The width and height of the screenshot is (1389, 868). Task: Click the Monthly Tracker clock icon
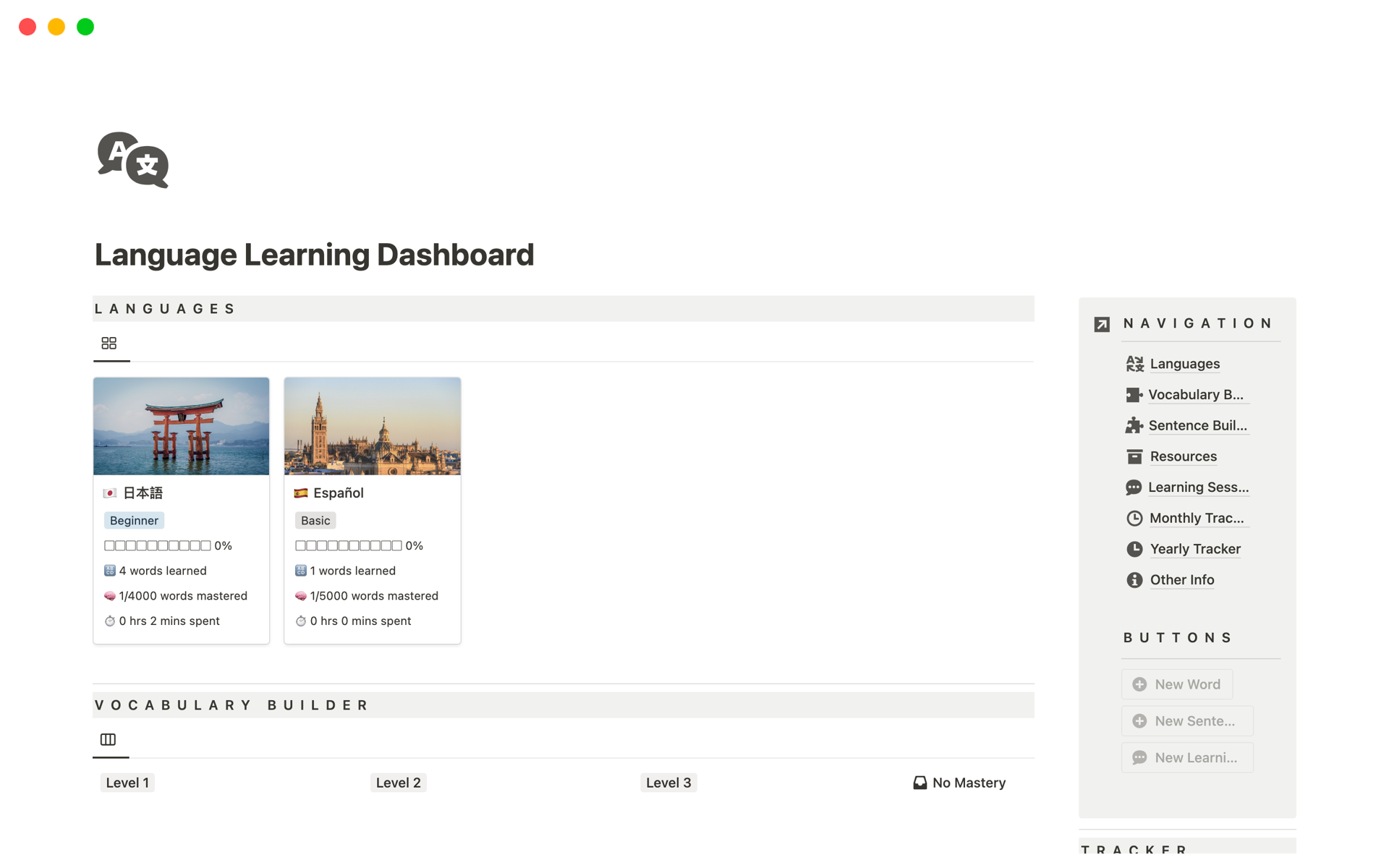pos(1134,518)
